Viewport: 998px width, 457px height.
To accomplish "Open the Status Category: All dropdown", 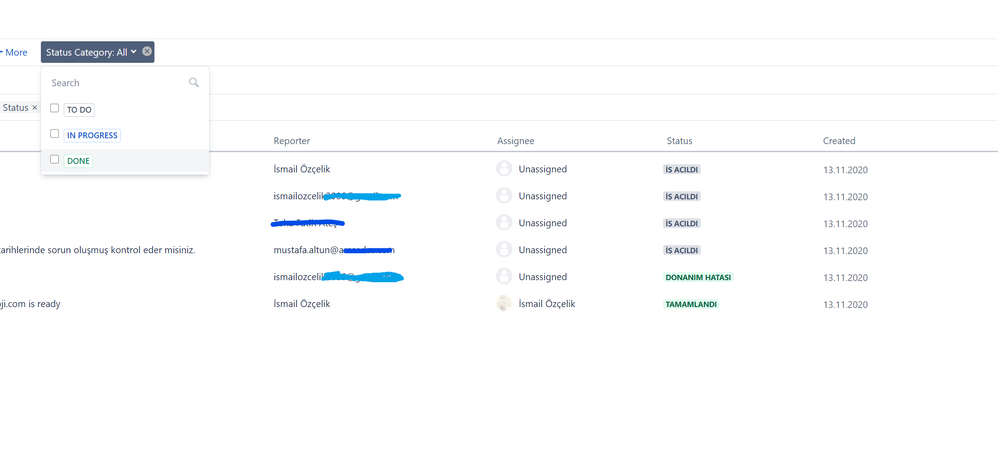I will [x=91, y=52].
